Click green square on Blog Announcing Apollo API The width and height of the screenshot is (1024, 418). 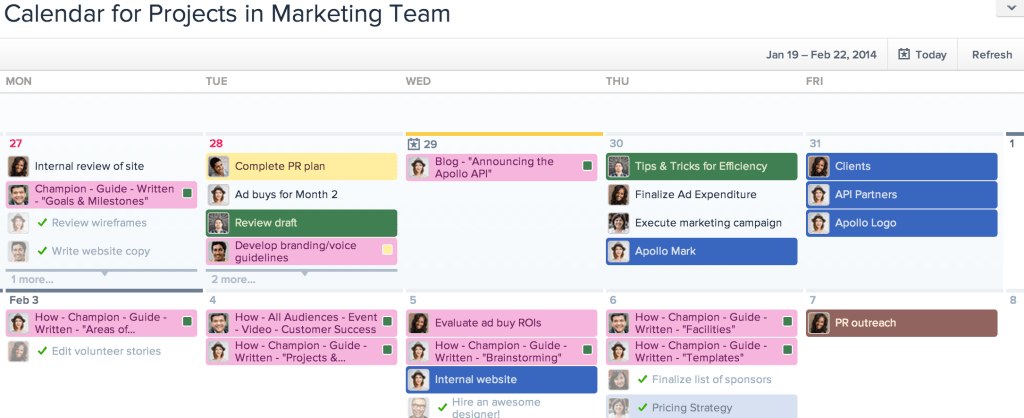coord(588,166)
